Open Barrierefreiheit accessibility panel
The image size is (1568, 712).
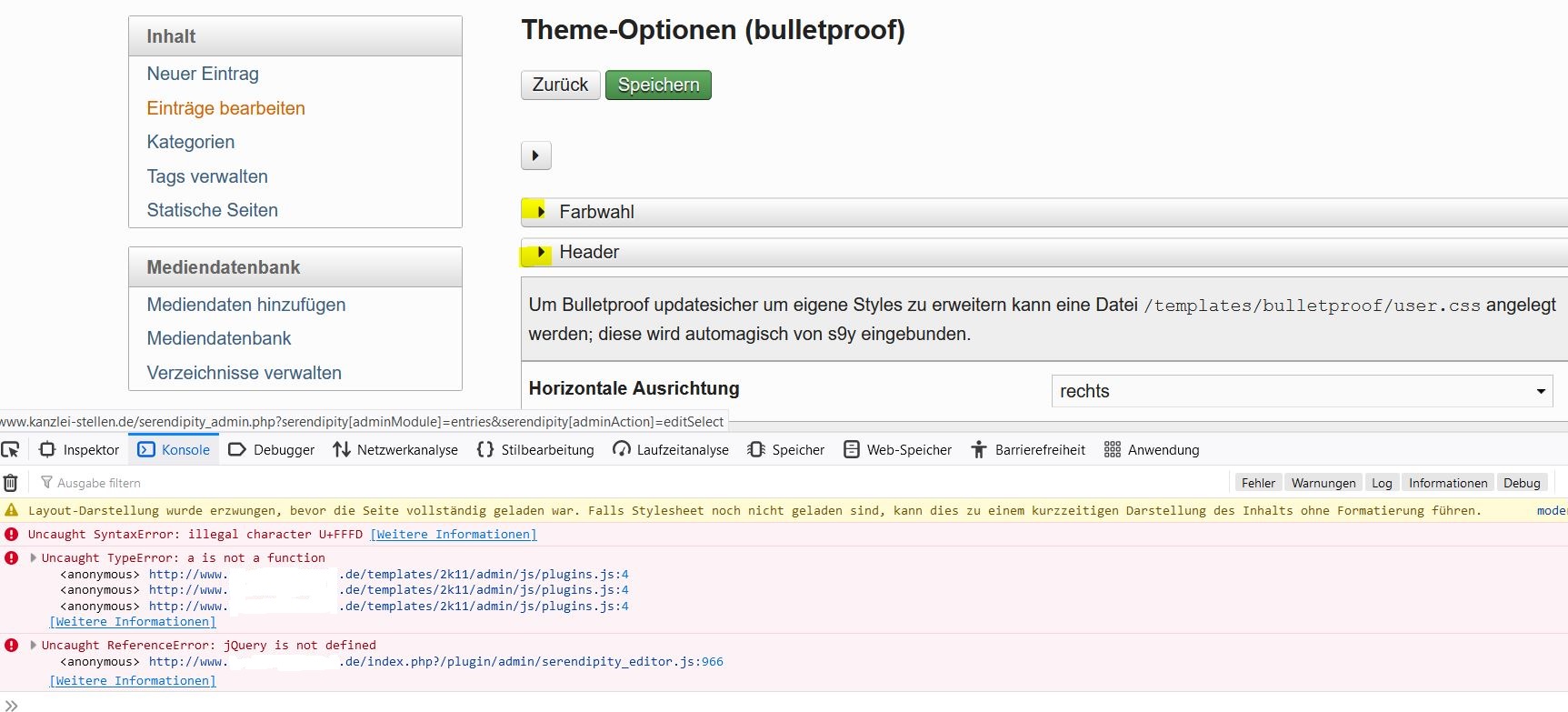coord(1028,449)
